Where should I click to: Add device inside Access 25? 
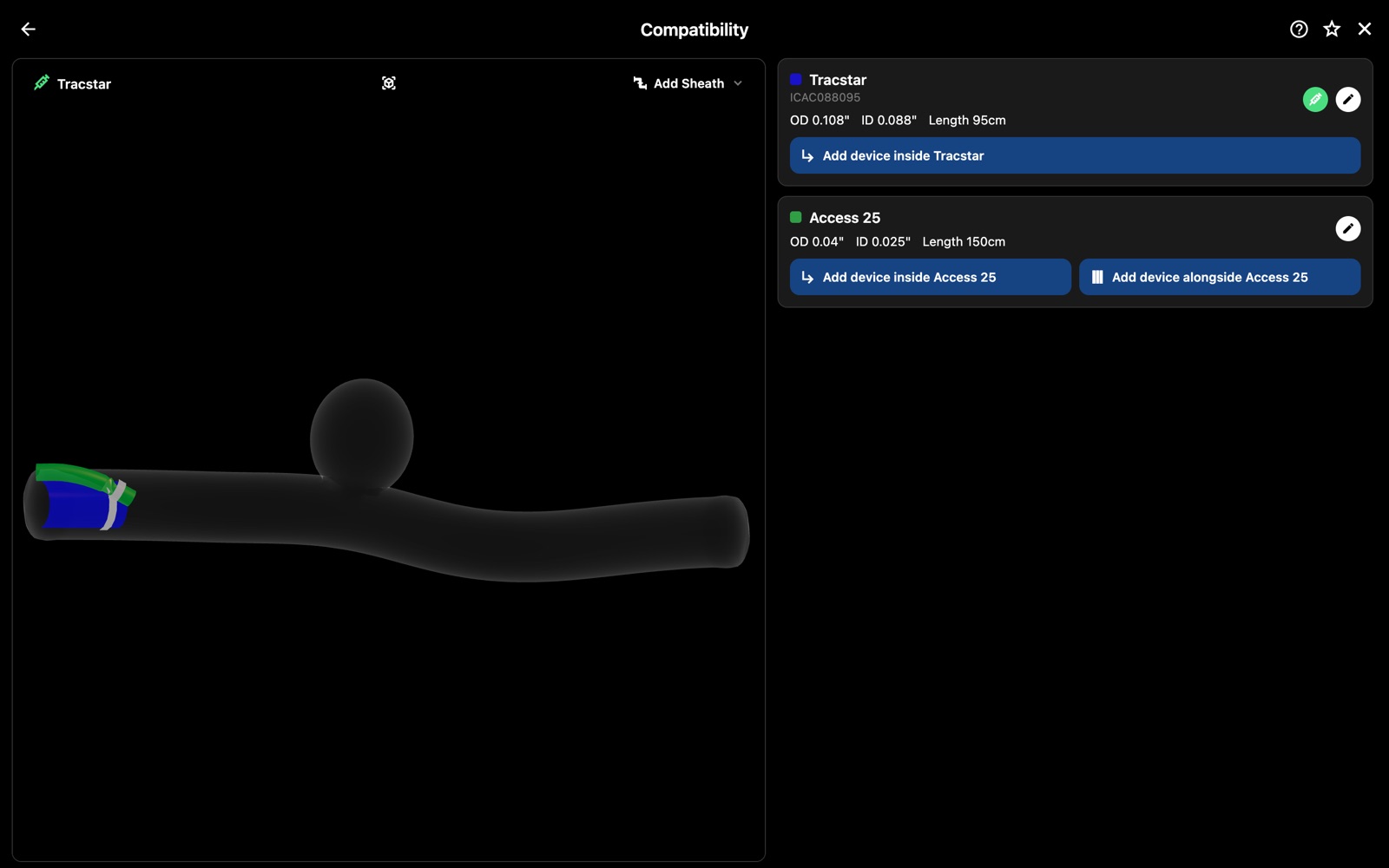coord(931,277)
